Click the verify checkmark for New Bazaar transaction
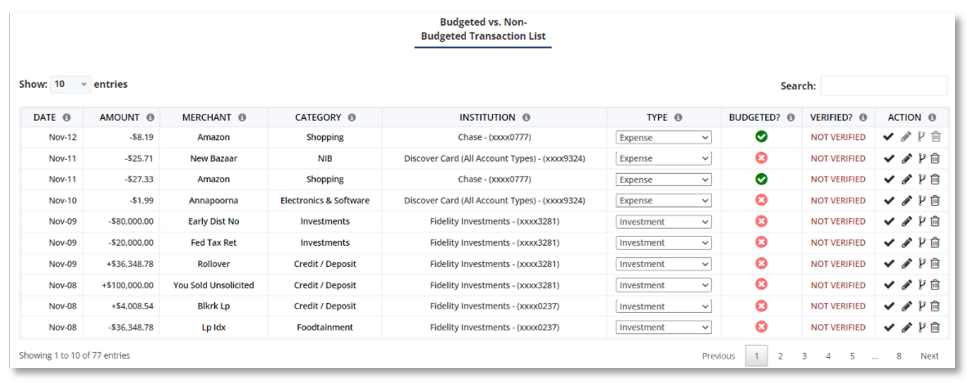The image size is (971, 383). [x=889, y=159]
